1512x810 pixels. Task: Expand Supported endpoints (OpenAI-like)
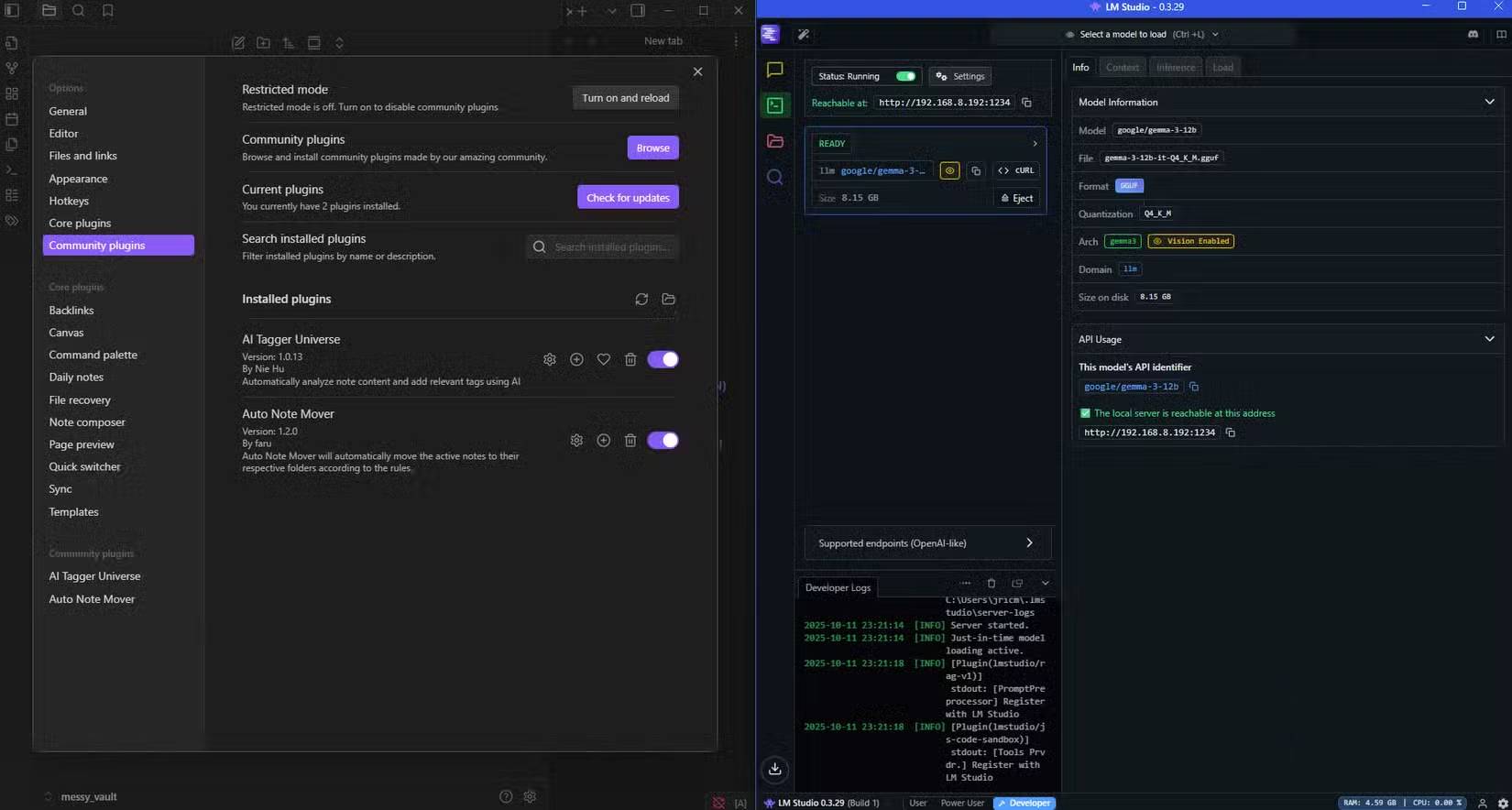point(927,543)
